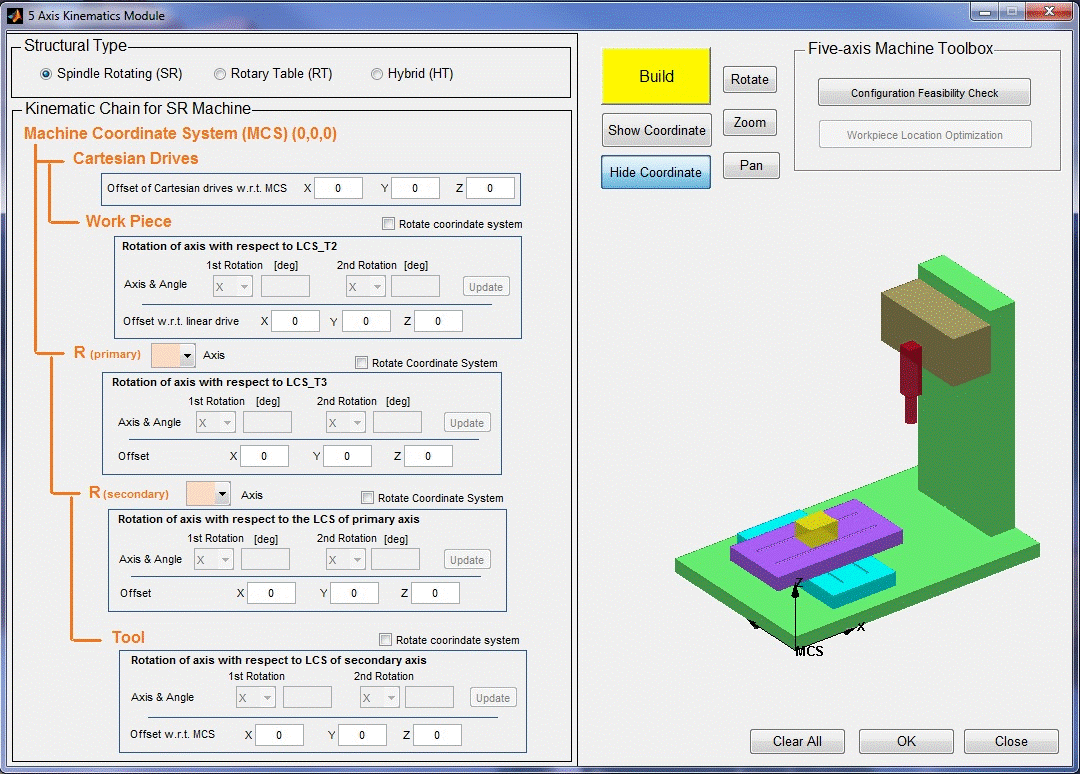
Task: Click Tool offset w.r.t. MCS Z field
Action: pos(437,735)
